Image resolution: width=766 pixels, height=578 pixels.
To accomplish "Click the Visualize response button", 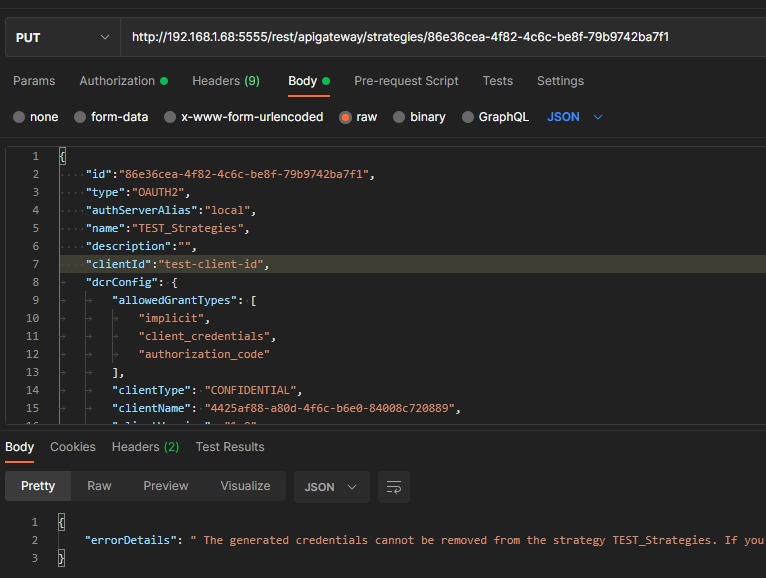I will click(245, 486).
